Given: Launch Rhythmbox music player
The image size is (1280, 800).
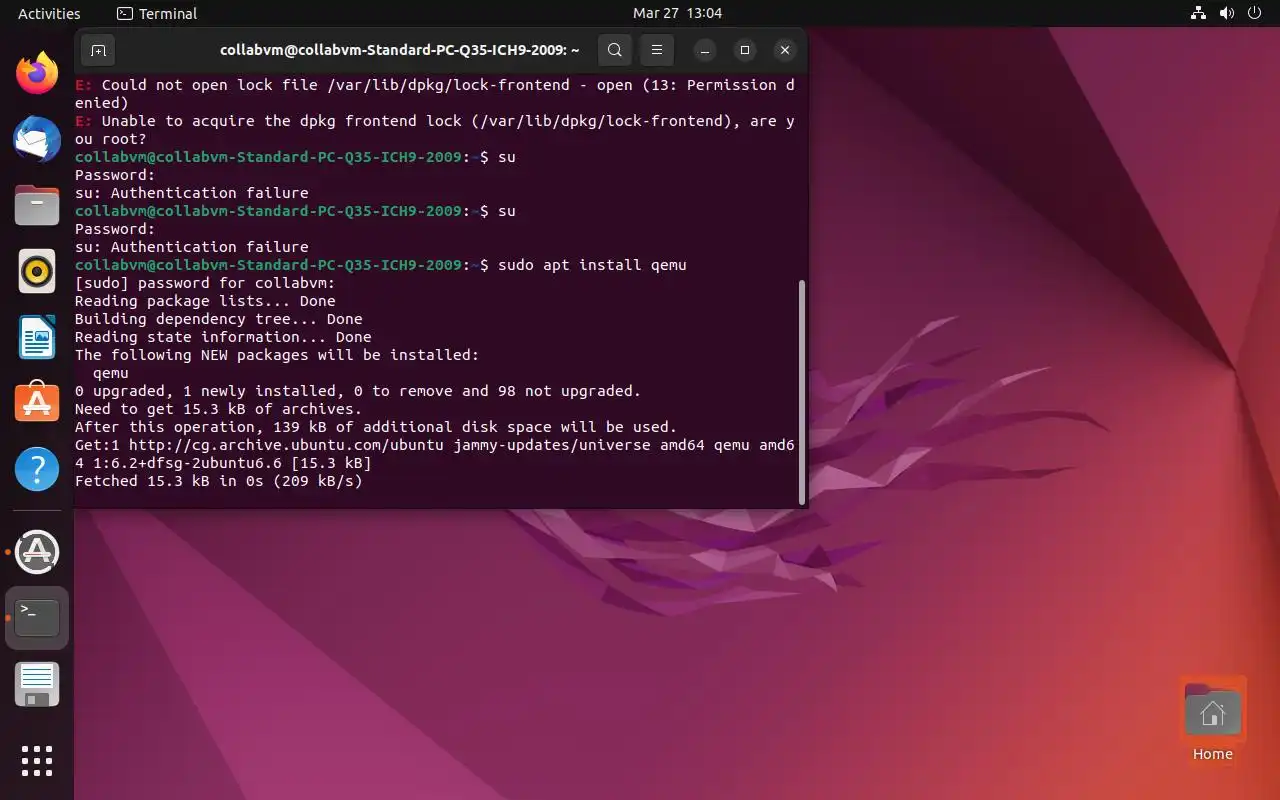Looking at the screenshot, I should click(x=37, y=271).
